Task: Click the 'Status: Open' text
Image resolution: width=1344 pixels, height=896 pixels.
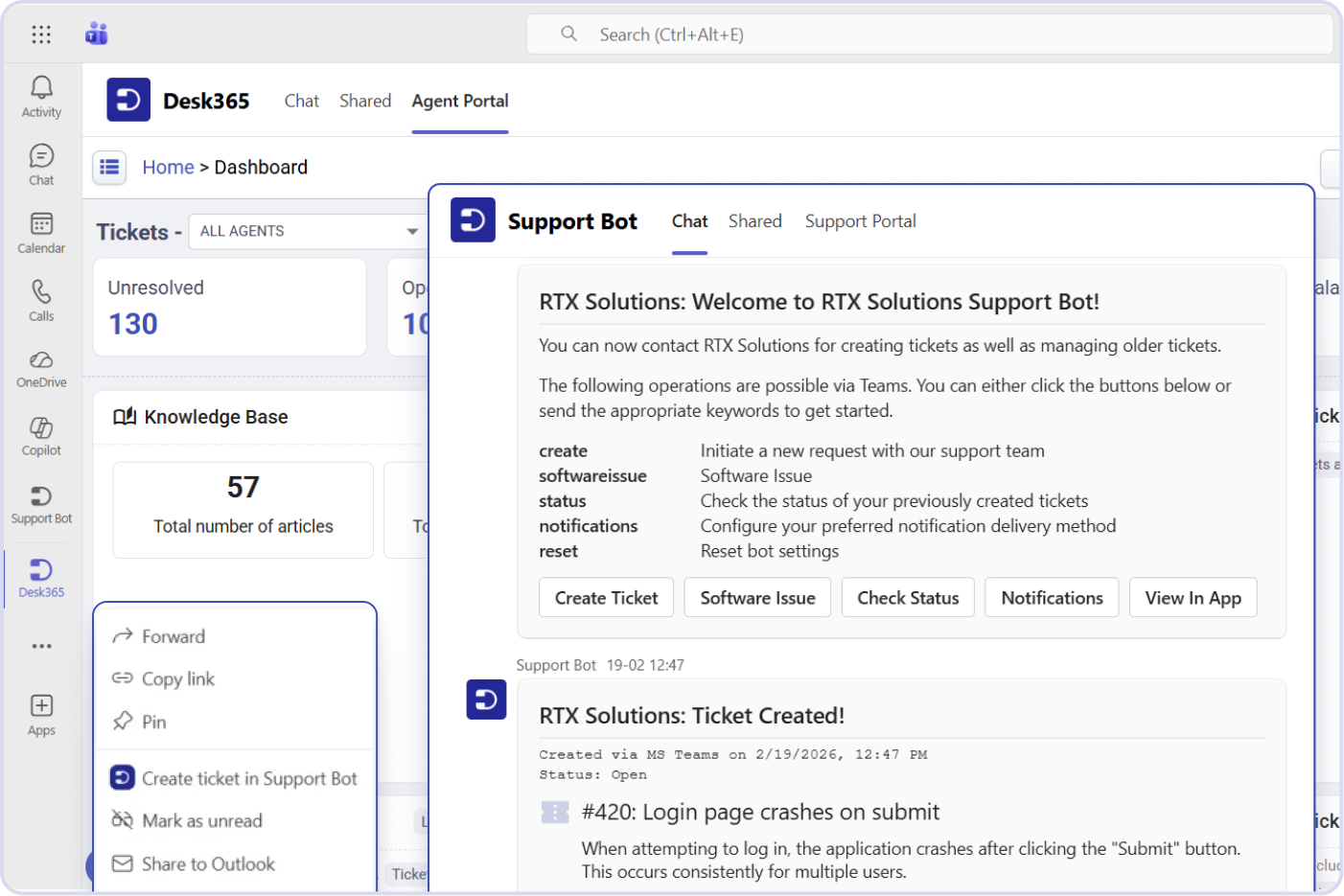Action: coord(592,775)
